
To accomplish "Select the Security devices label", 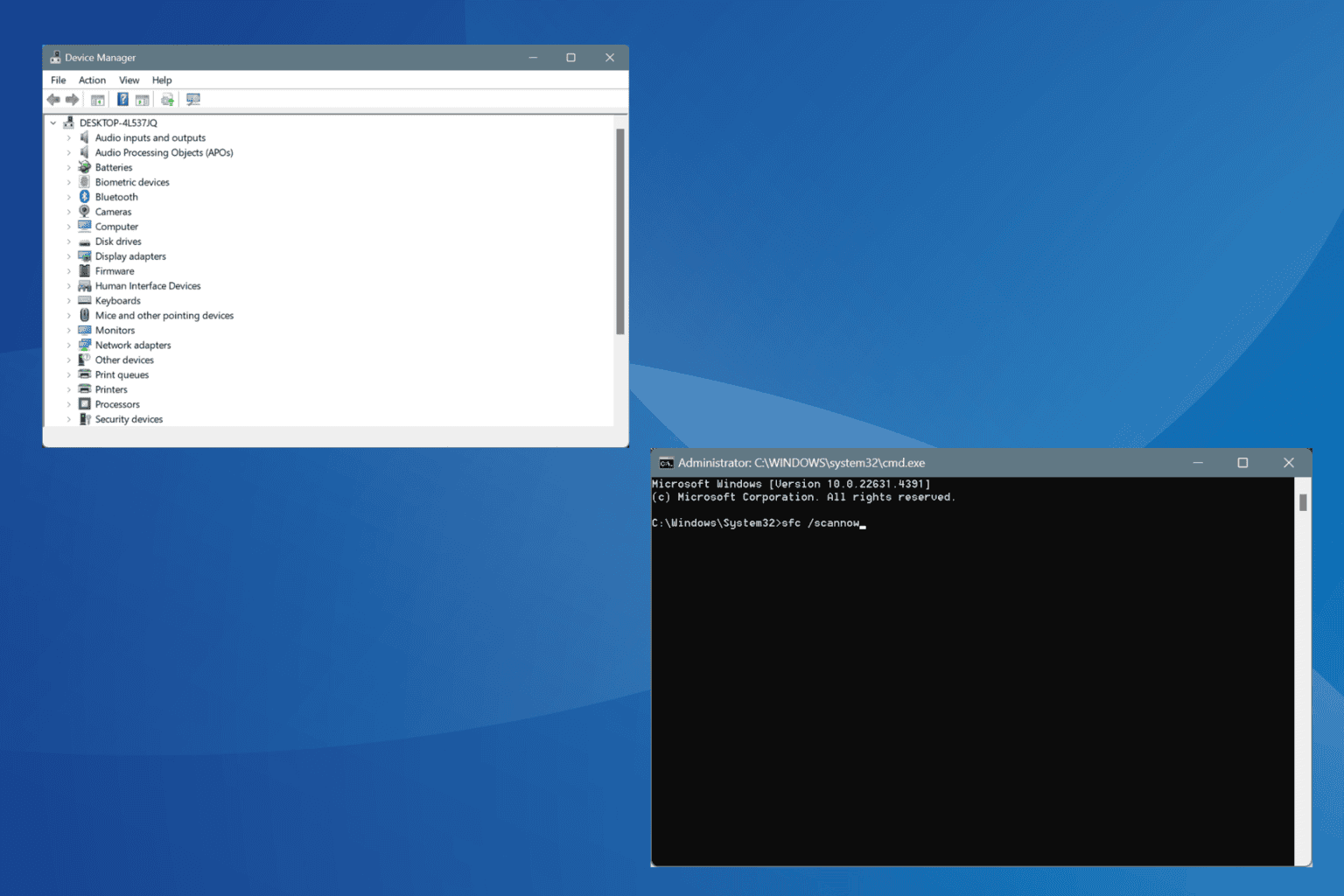I will (x=129, y=420).
